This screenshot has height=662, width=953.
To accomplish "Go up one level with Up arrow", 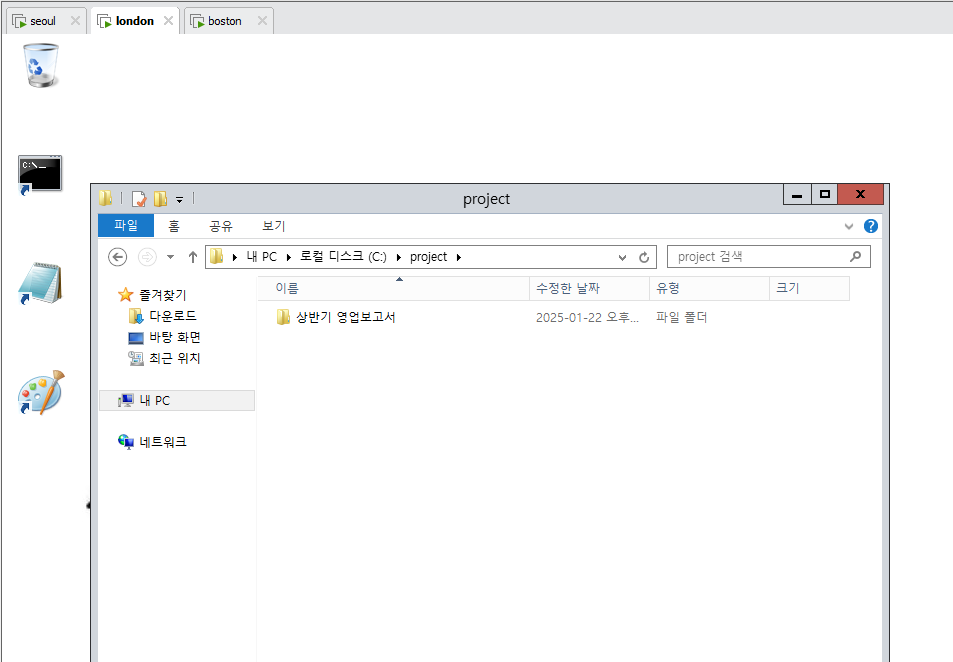I will (x=193, y=257).
